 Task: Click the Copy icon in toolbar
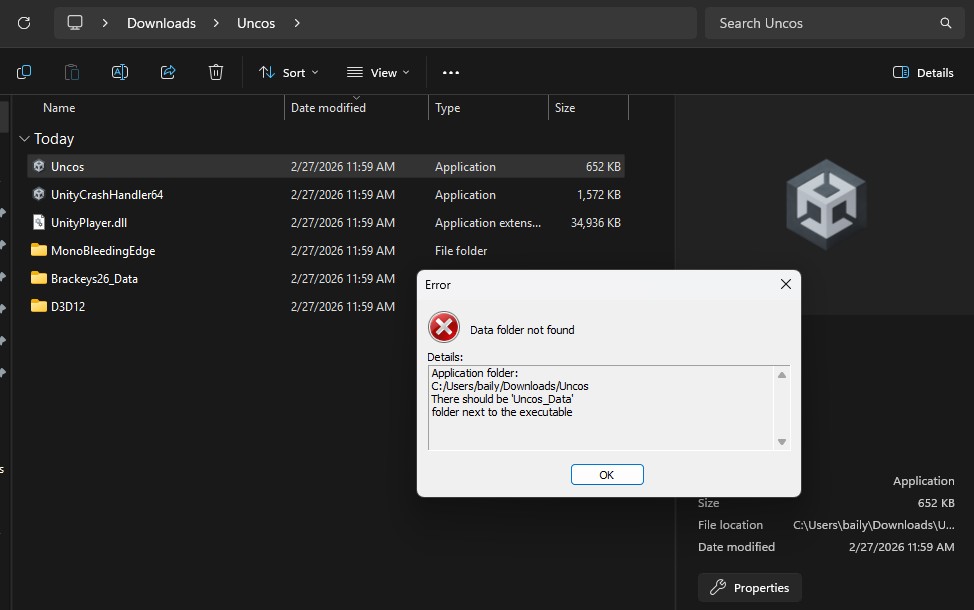click(24, 72)
